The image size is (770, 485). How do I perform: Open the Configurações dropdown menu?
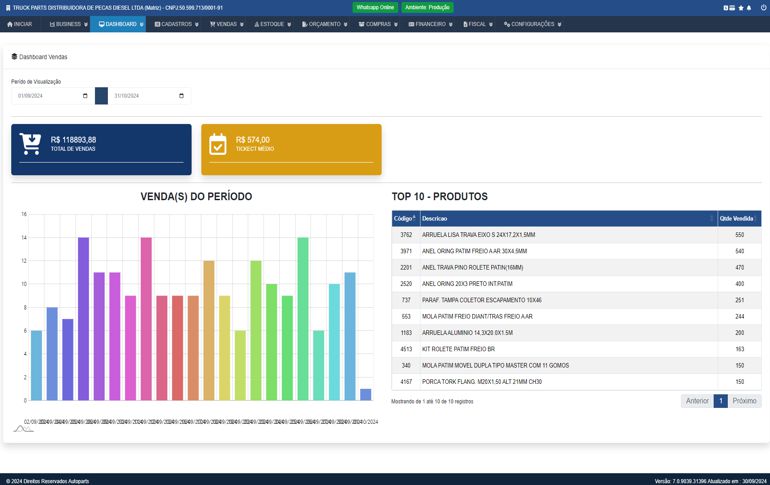530,24
